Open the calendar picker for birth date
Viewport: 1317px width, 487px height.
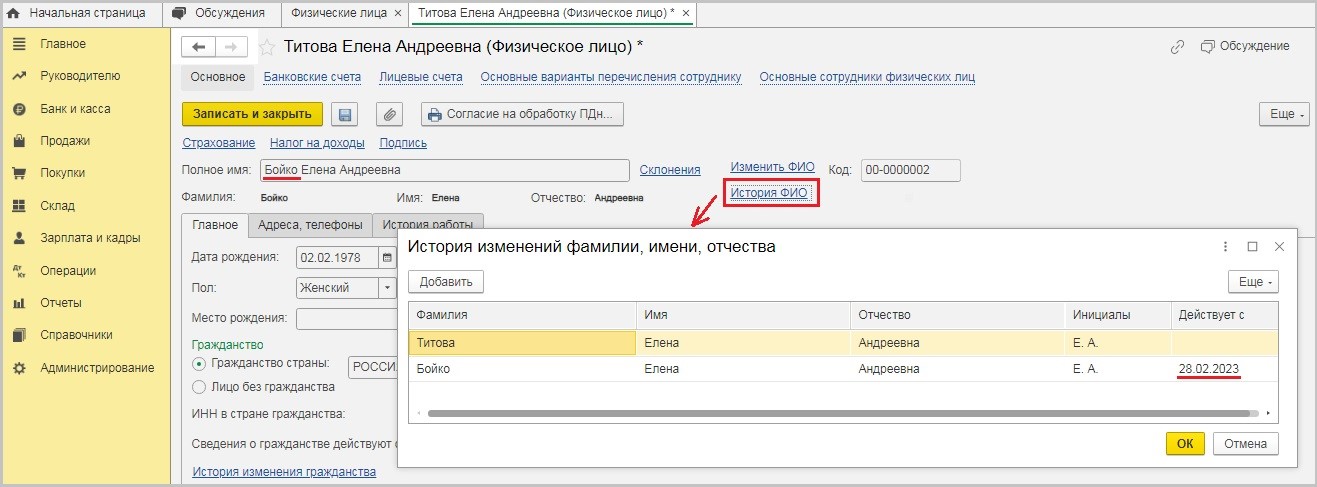point(386,258)
